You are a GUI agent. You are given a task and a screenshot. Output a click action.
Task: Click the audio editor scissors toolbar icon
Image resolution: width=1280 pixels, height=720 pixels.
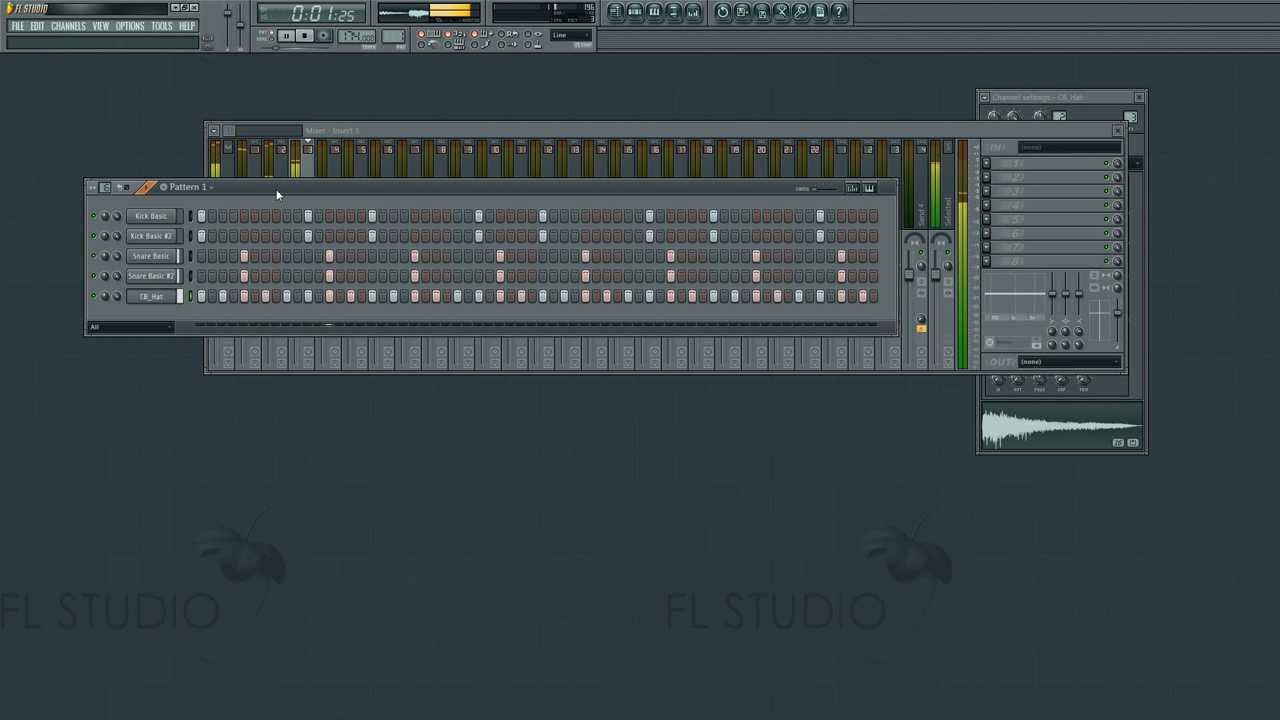coord(781,12)
